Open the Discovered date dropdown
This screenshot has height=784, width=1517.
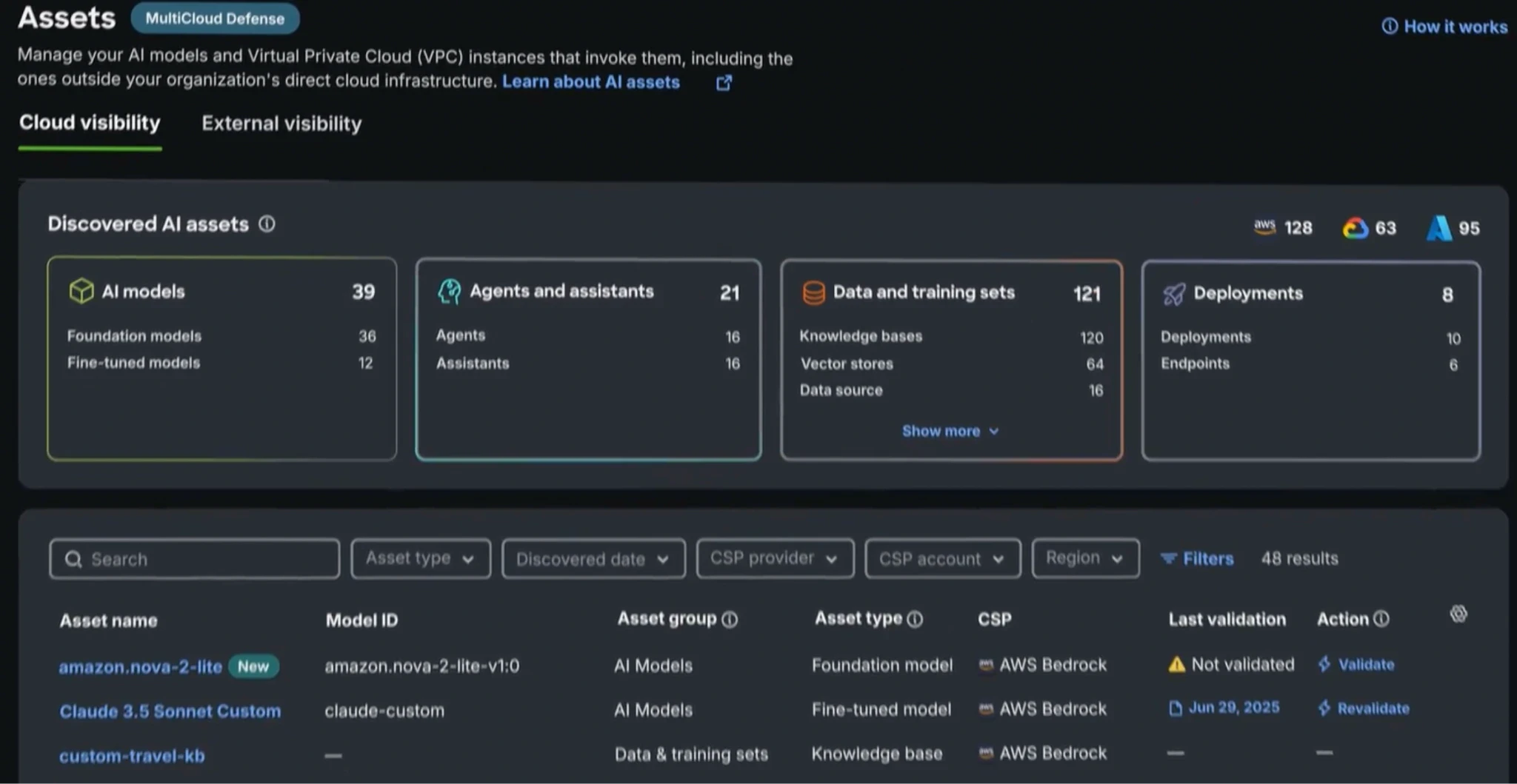[x=593, y=559]
